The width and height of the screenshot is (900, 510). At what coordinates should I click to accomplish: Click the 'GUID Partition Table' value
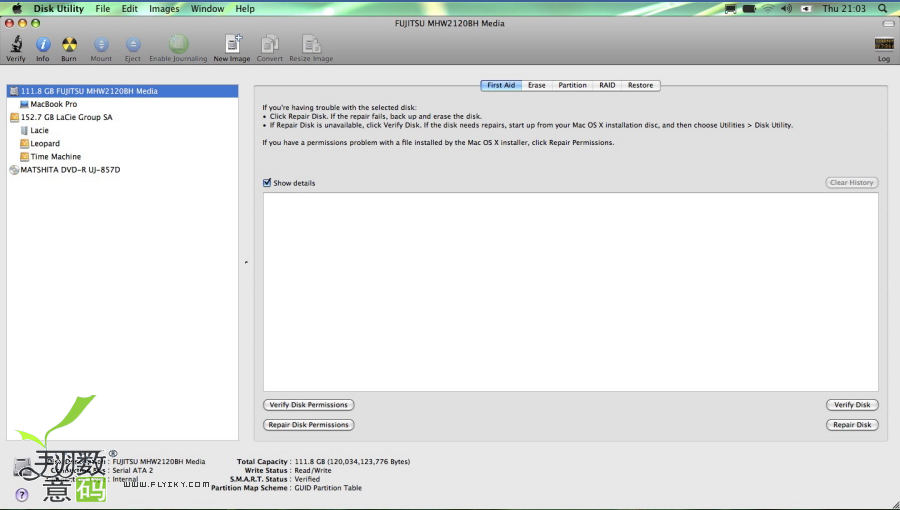coord(328,488)
